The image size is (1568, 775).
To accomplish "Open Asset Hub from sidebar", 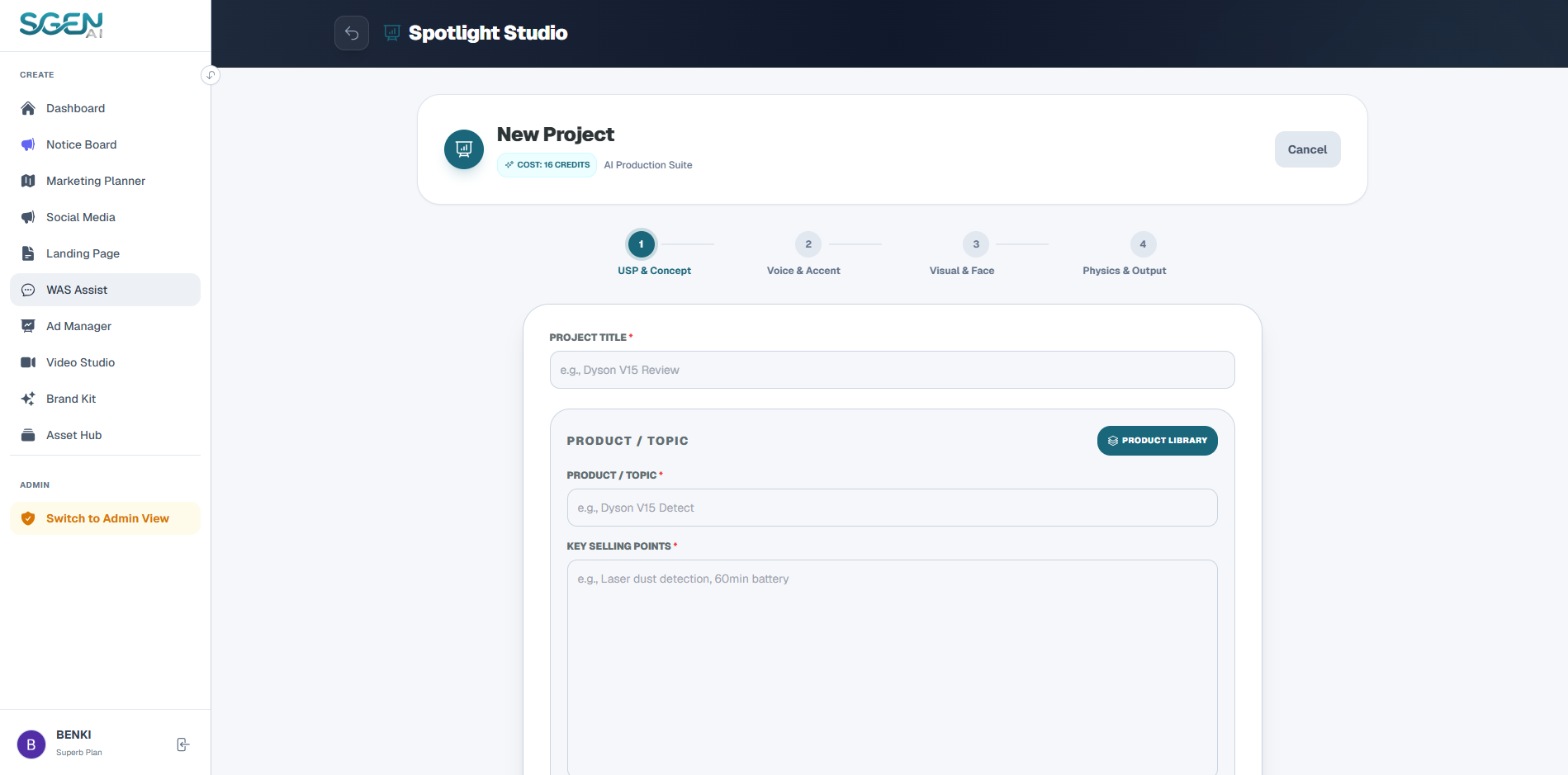I will point(105,435).
